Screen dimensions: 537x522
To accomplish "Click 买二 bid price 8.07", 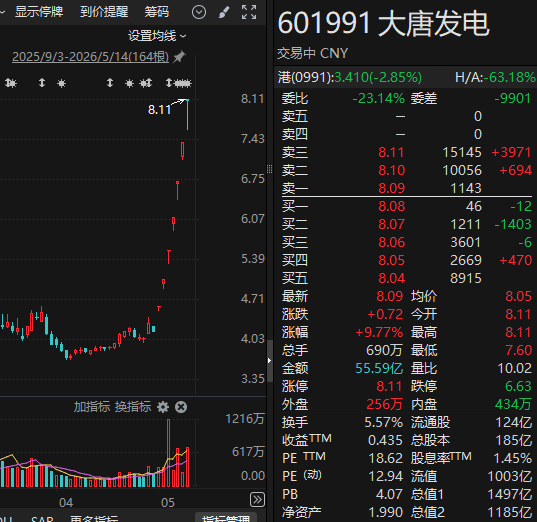I will (x=391, y=224).
